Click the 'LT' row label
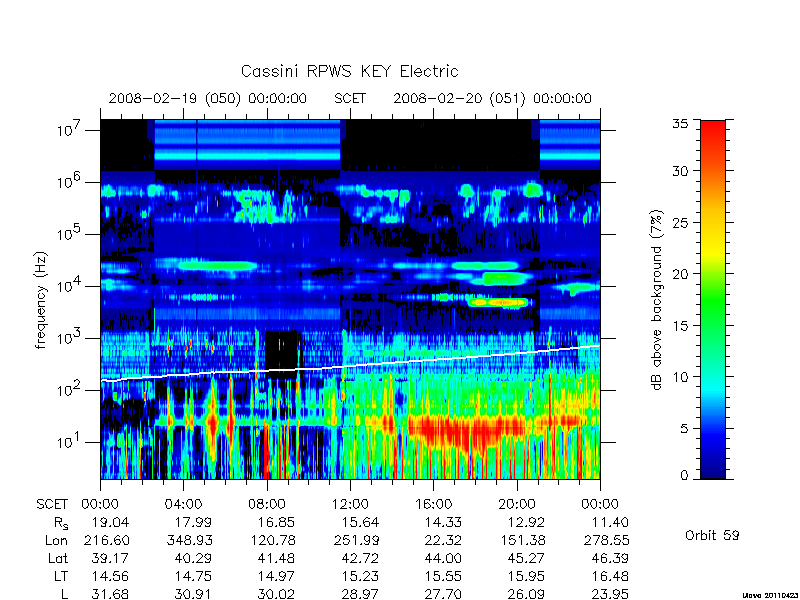This screenshot has width=800, height=600. [60, 577]
